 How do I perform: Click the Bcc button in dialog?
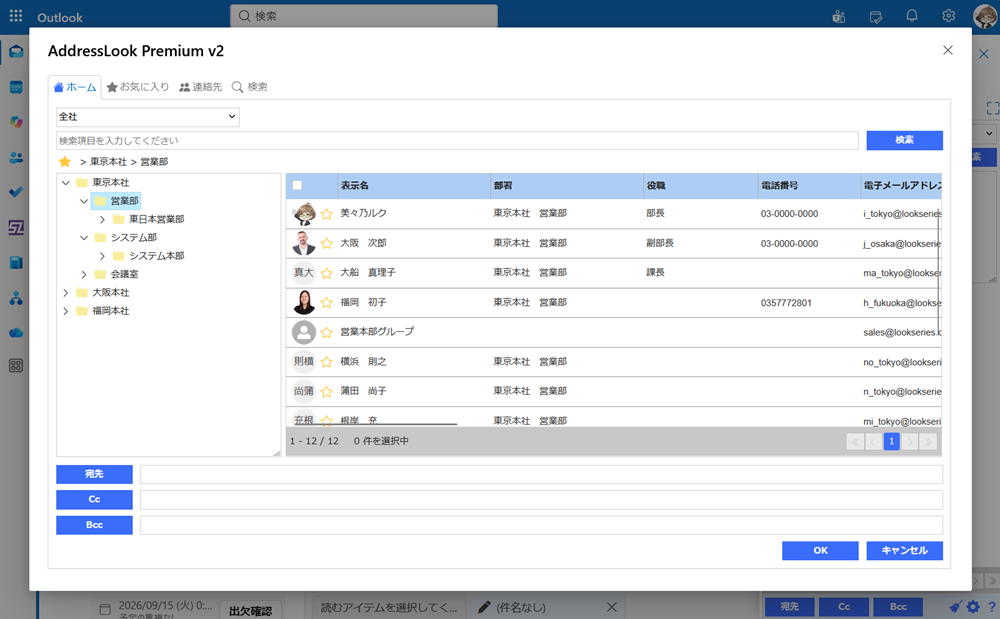(94, 525)
